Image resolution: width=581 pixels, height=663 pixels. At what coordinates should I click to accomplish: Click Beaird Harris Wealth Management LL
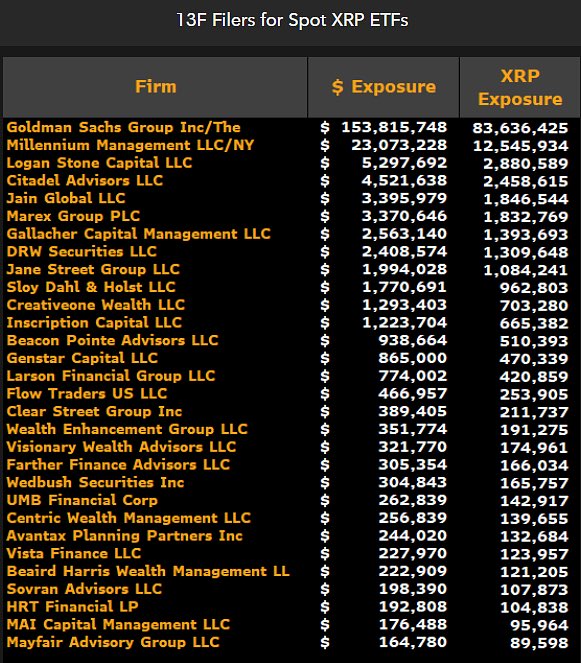tap(148, 571)
